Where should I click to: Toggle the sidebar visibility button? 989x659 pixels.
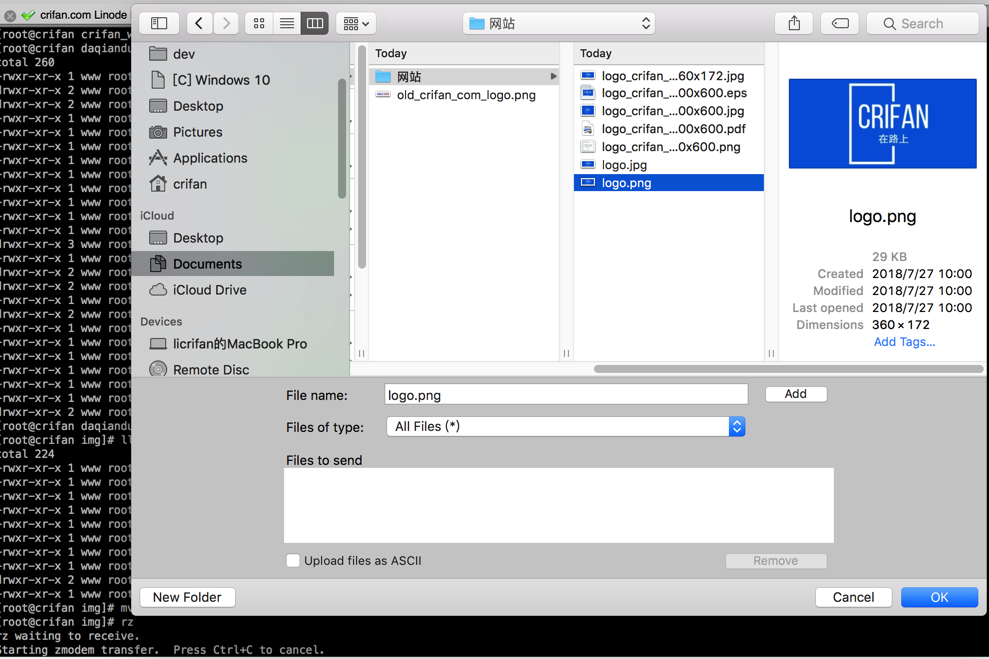point(159,23)
